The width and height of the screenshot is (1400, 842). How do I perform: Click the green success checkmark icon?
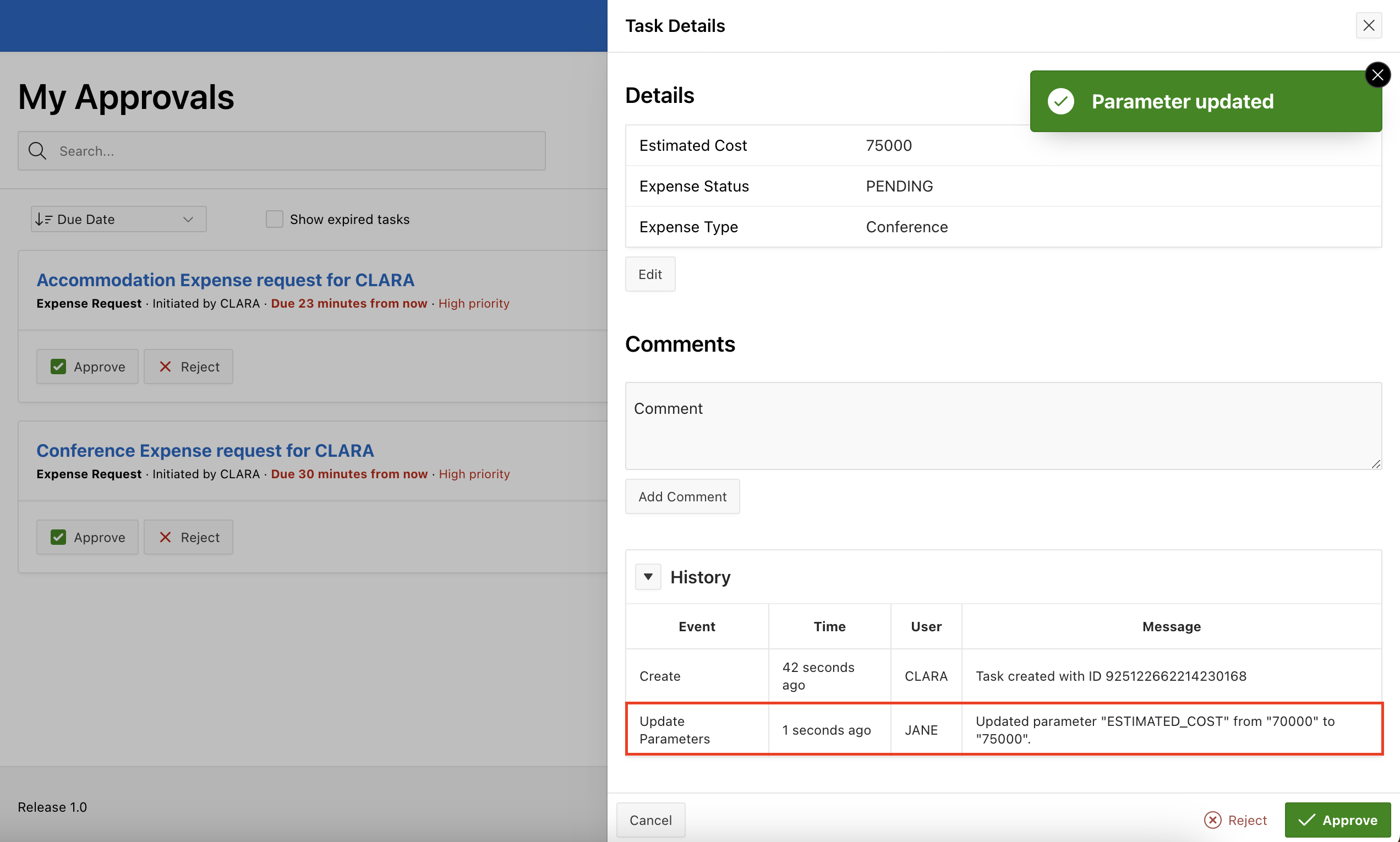click(1060, 102)
